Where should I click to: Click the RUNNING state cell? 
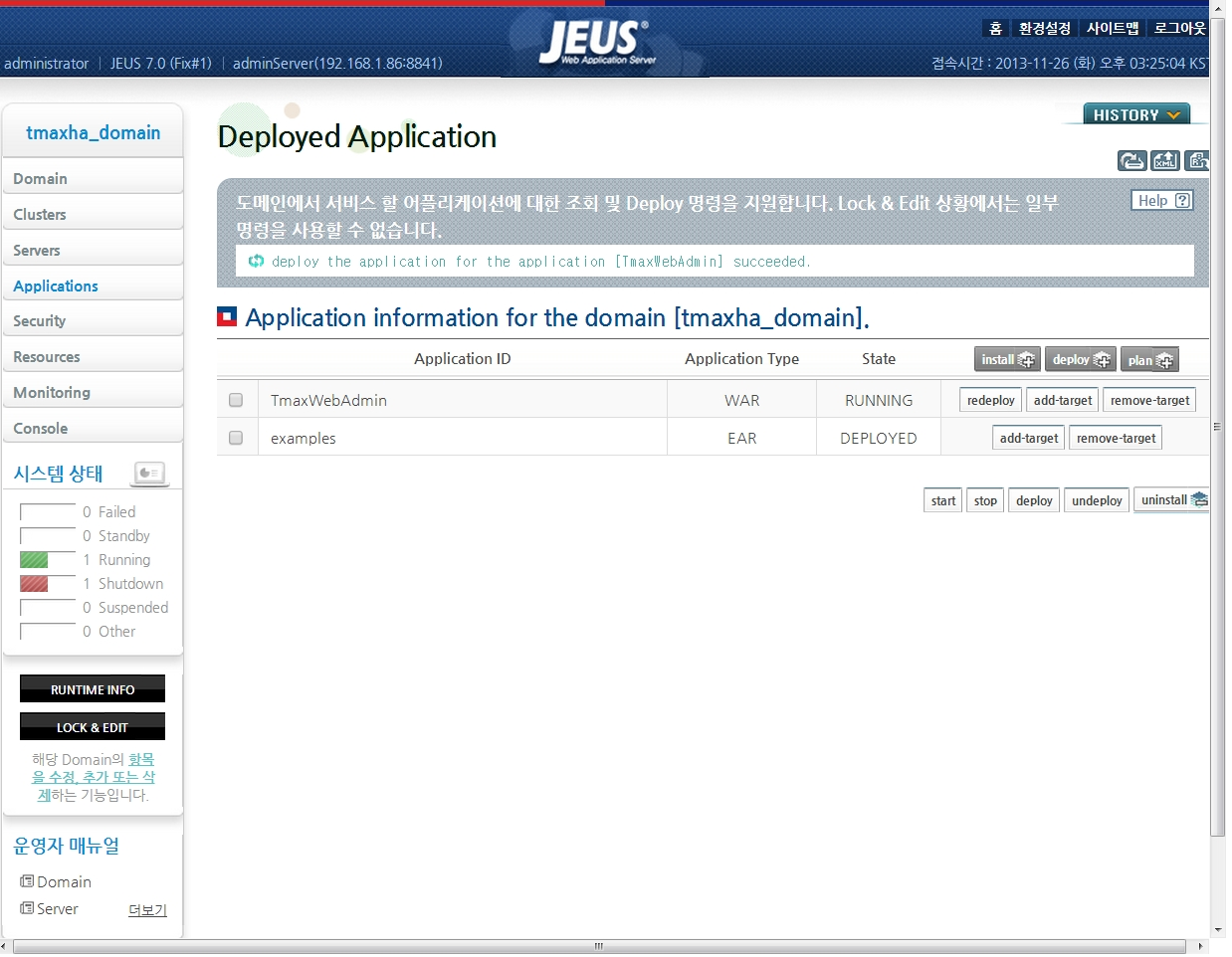point(879,400)
